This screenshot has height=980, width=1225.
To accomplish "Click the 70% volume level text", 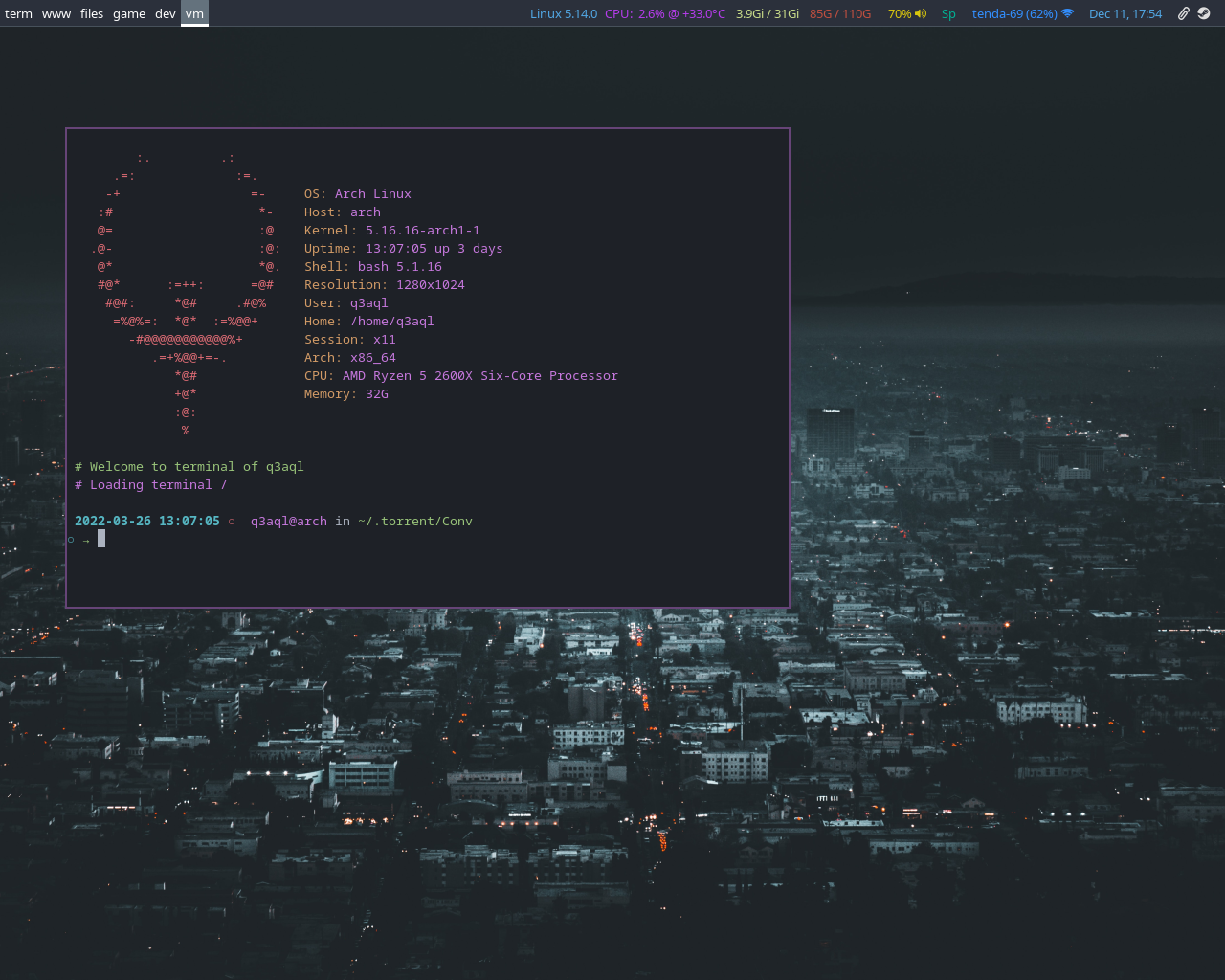I will (x=900, y=13).
